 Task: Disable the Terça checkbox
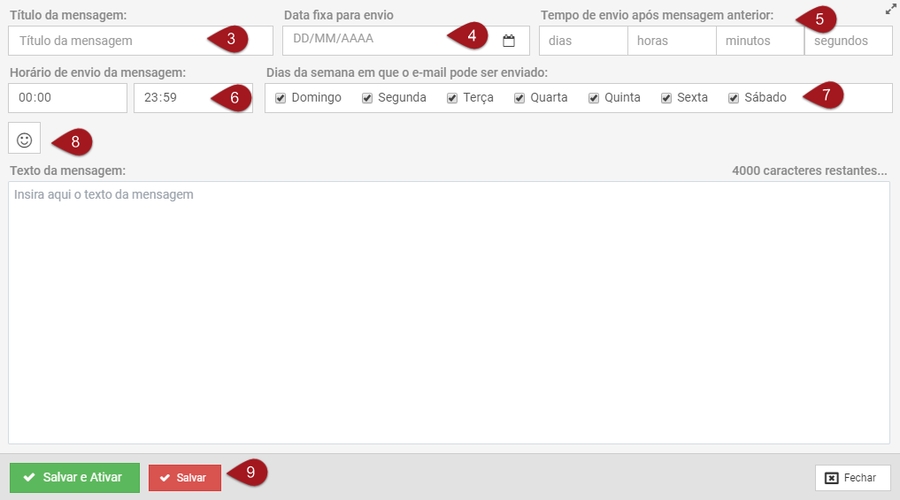tap(453, 98)
